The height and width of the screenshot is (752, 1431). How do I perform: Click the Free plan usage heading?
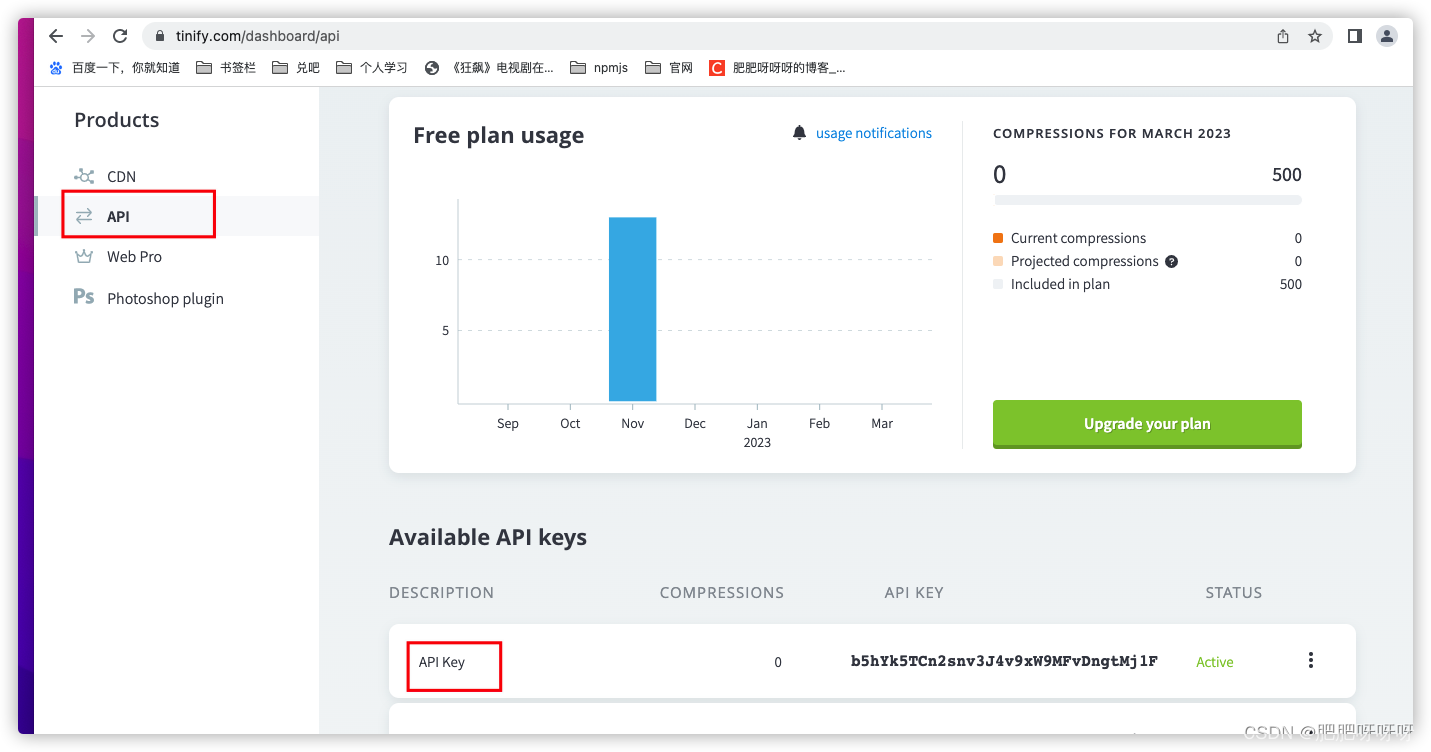pyautogui.click(x=498, y=135)
